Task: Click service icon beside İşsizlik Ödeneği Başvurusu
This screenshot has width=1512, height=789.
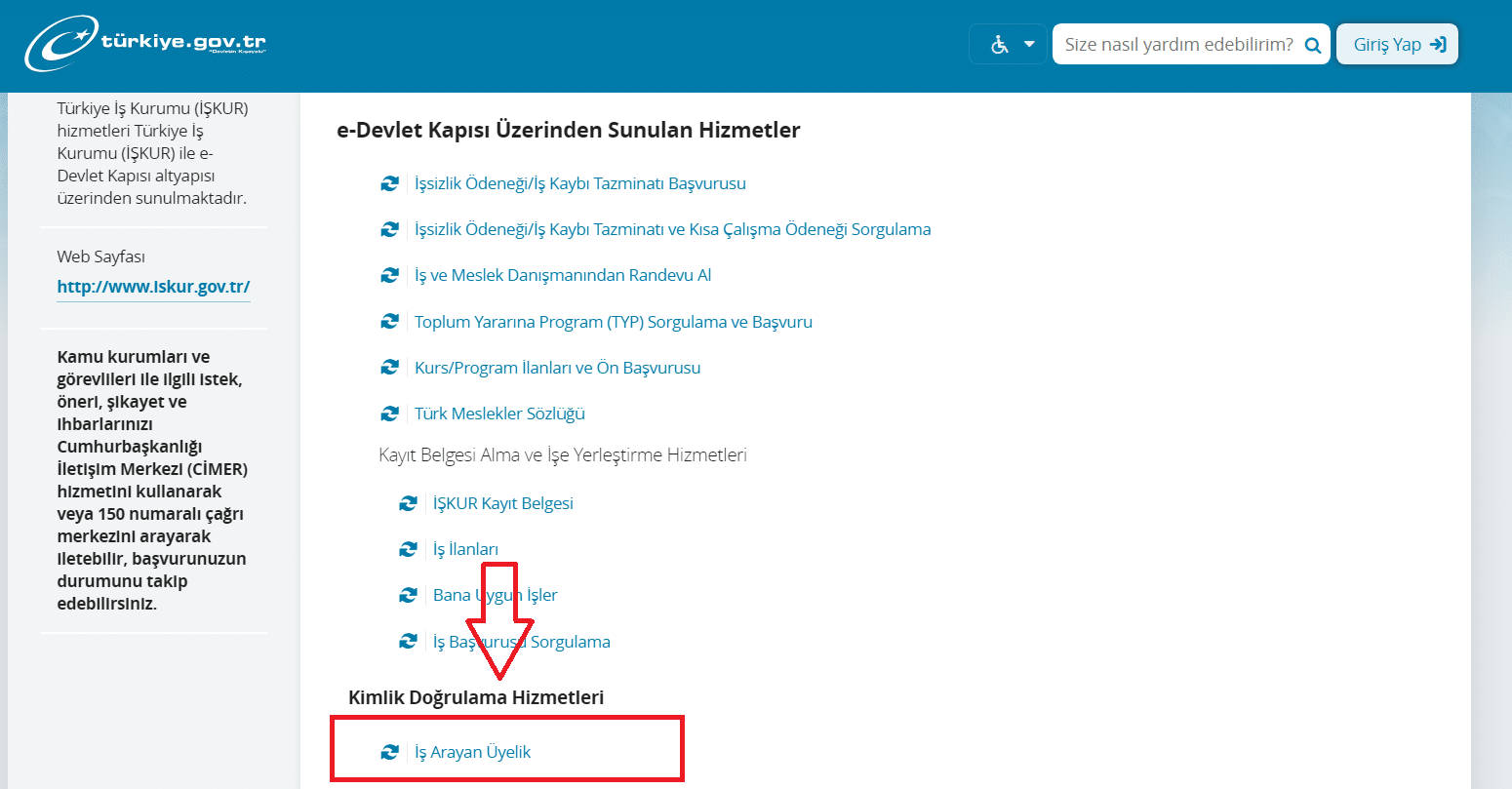Action: click(x=390, y=183)
